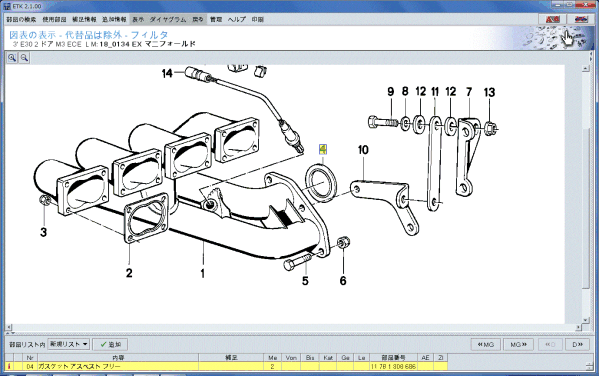Click the part number 14 callout in diagram
Viewport: 599px width, 376px height.
pyautogui.click(x=167, y=73)
